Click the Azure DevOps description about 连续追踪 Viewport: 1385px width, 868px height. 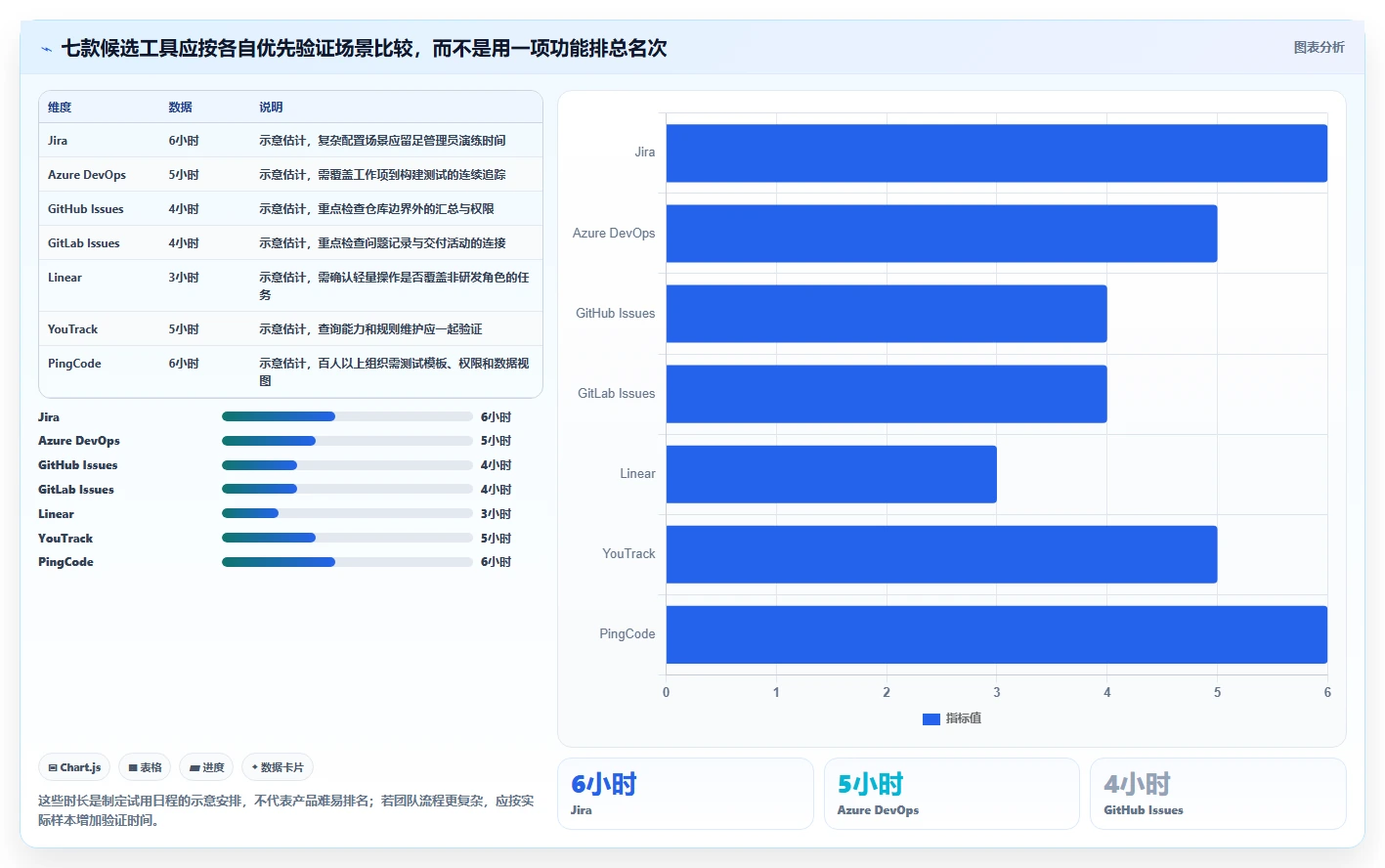(382, 175)
